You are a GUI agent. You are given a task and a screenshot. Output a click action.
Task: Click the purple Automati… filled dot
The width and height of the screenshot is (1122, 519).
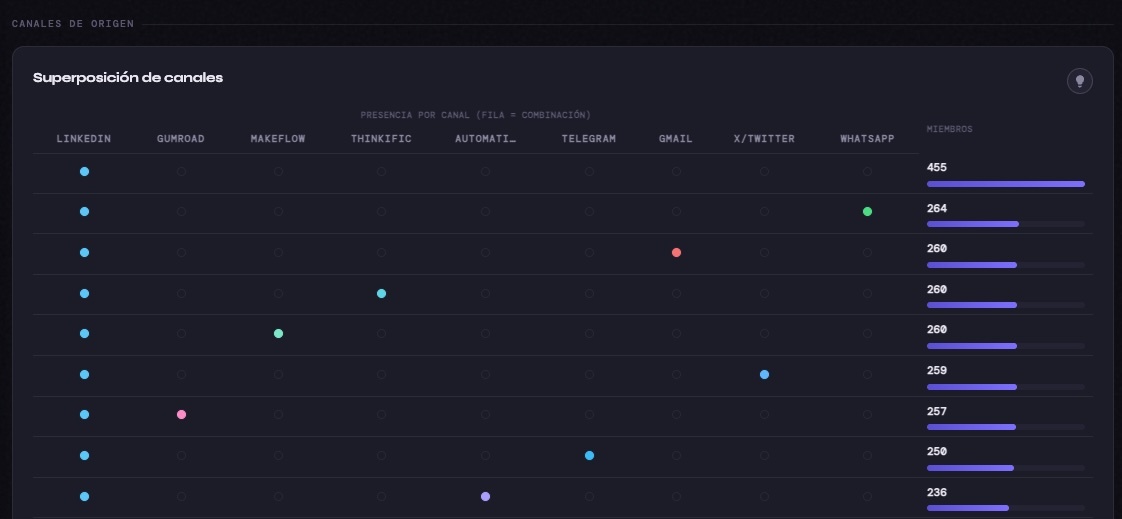(485, 496)
